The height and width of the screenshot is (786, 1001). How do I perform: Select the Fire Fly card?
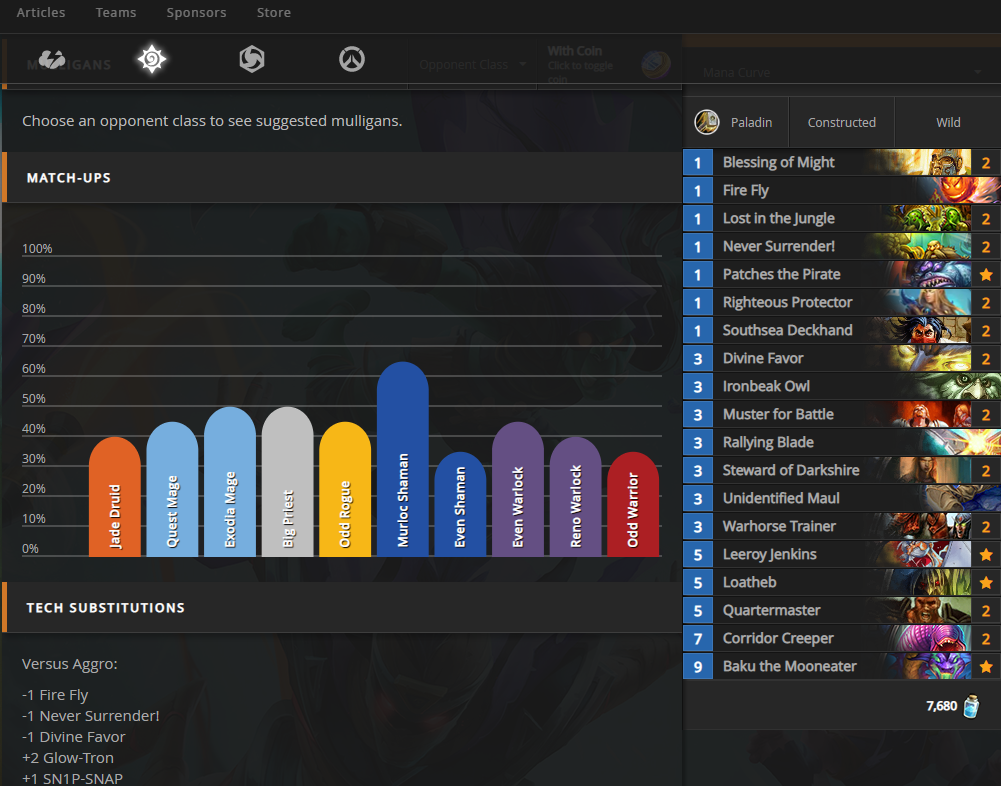(x=842, y=190)
